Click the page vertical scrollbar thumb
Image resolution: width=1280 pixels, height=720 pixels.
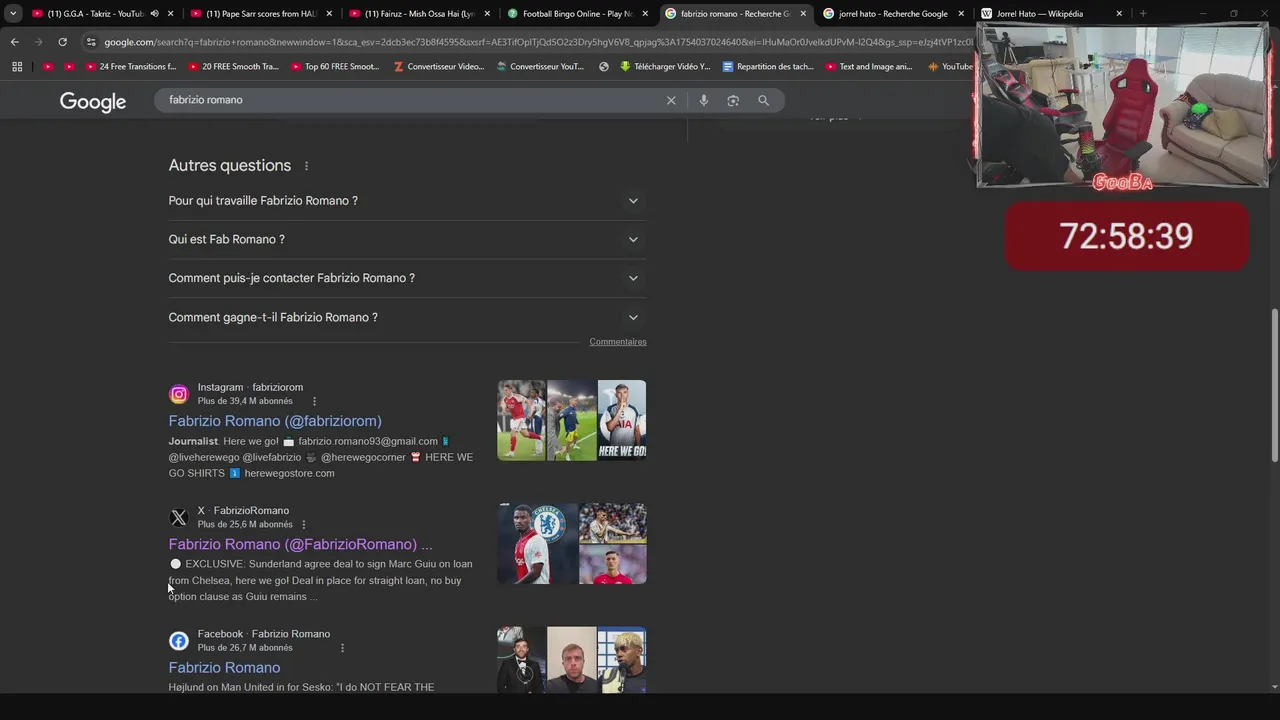coord(1274,385)
